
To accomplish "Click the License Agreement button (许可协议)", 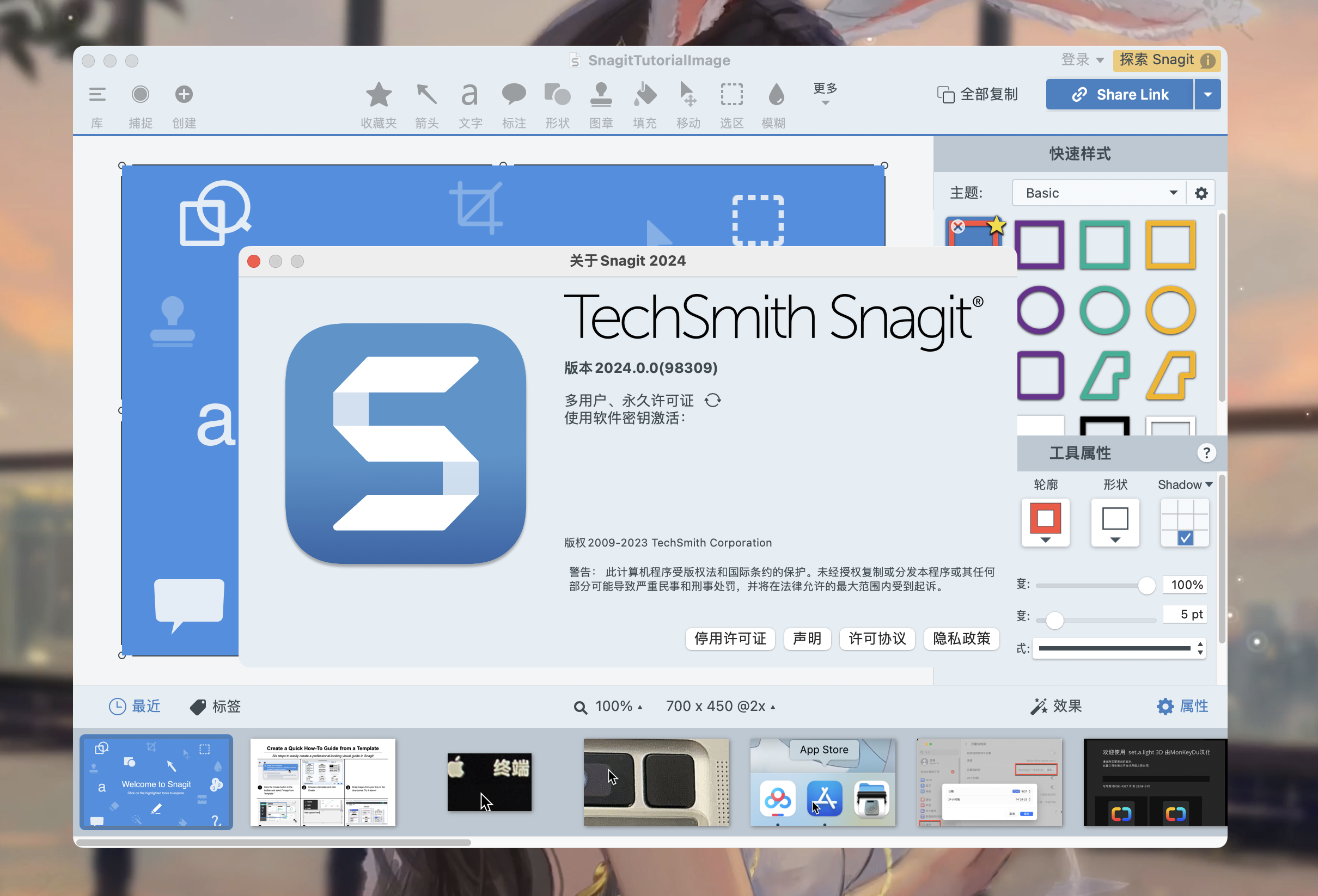I will [877, 639].
